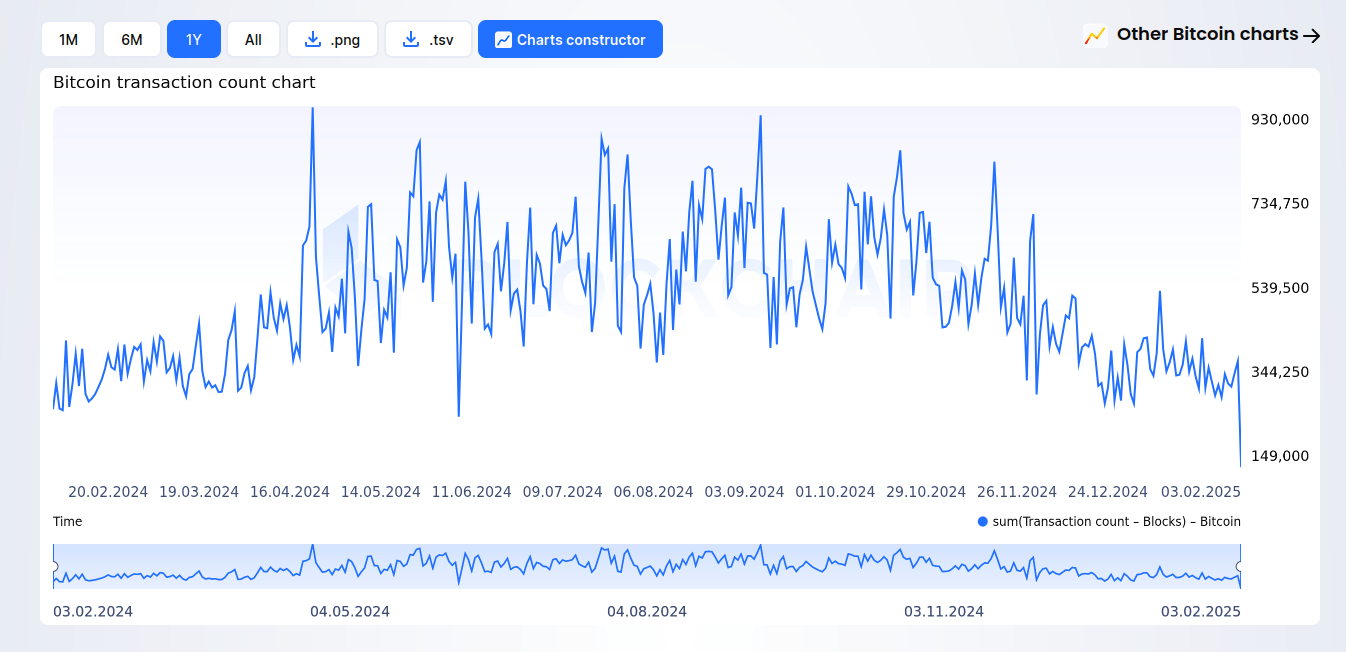
Task: Click the 03.09.2024 x-axis date
Action: (x=745, y=492)
